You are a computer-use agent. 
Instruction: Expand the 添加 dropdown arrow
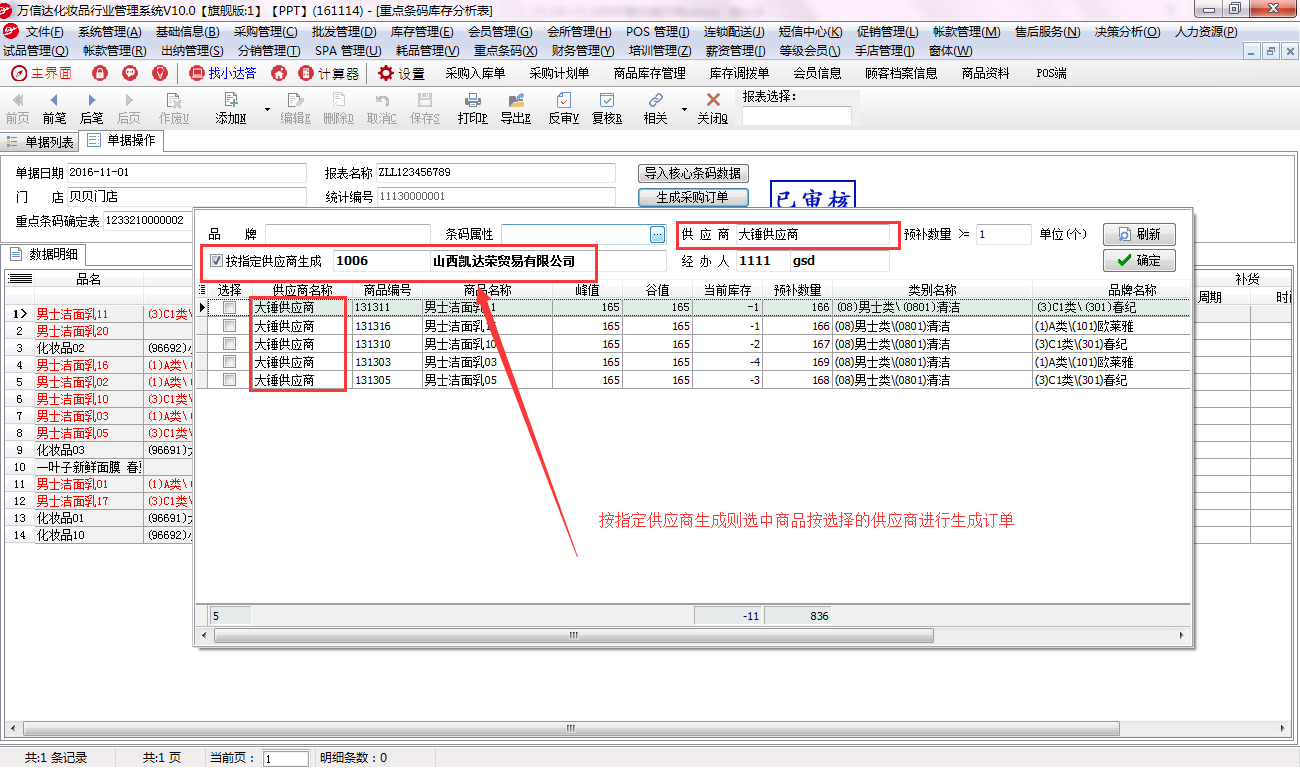(267, 109)
